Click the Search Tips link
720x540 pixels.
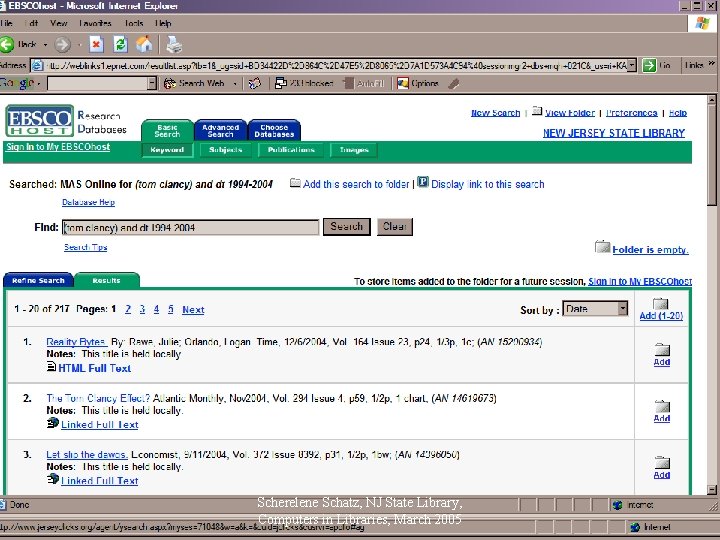coord(85,247)
